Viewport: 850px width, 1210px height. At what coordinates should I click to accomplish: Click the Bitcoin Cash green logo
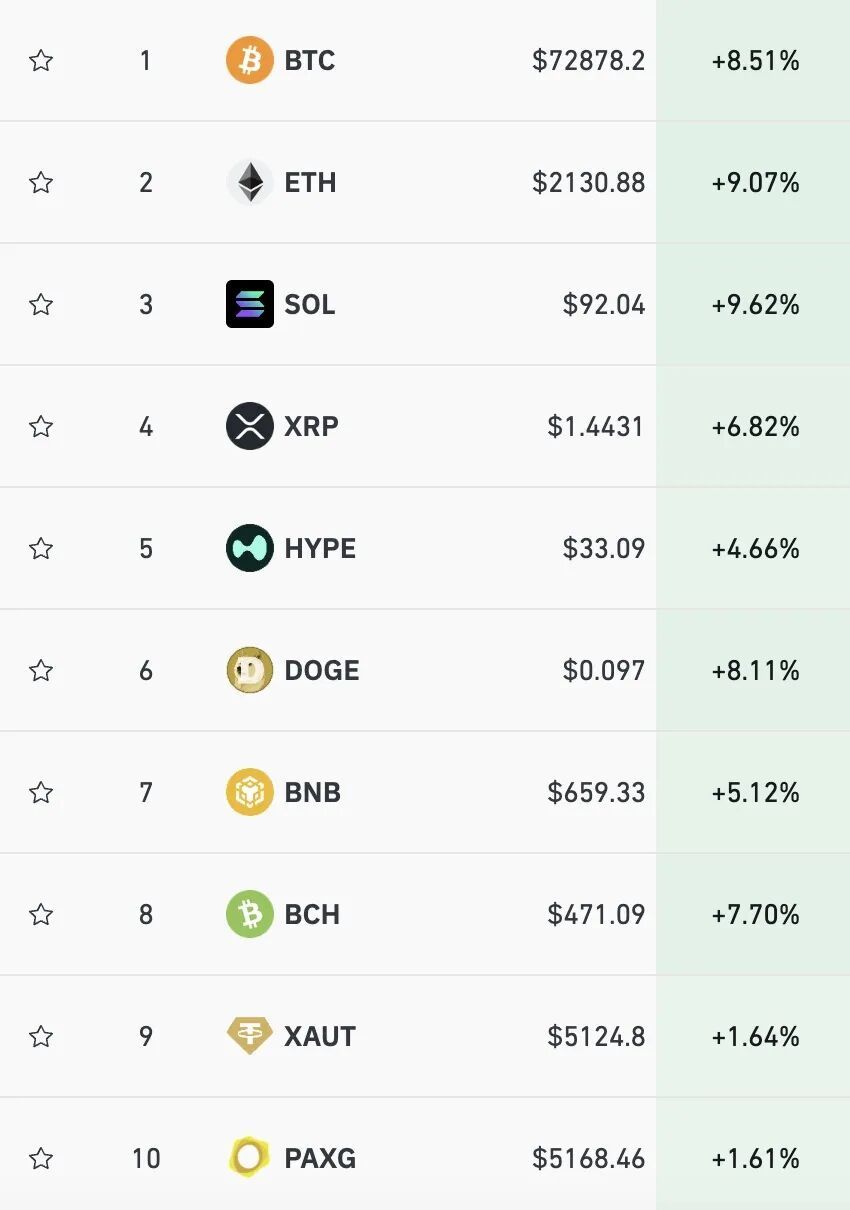click(x=250, y=914)
